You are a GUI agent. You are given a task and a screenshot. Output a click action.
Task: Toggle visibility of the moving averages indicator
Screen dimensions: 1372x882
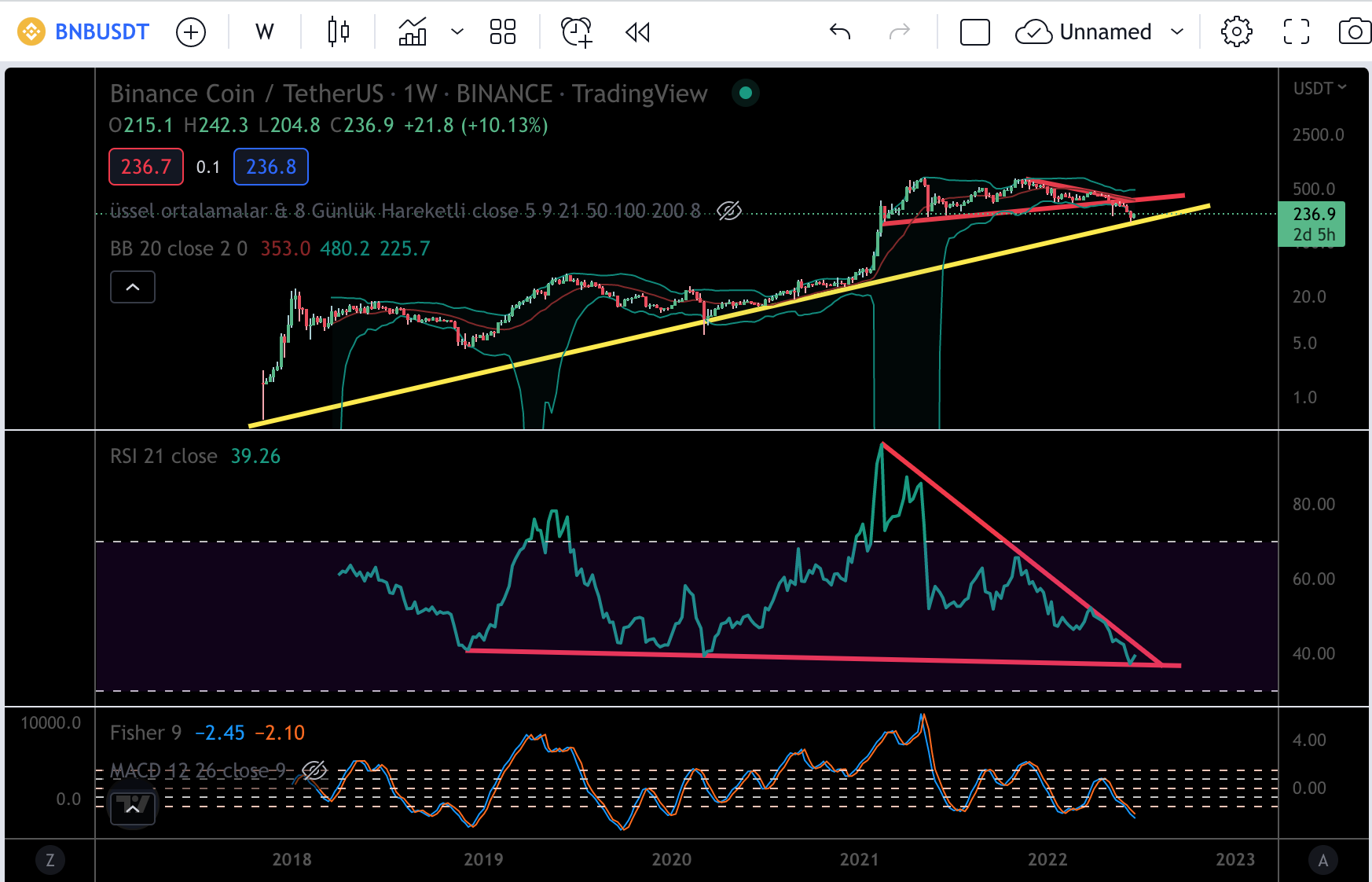click(x=729, y=211)
